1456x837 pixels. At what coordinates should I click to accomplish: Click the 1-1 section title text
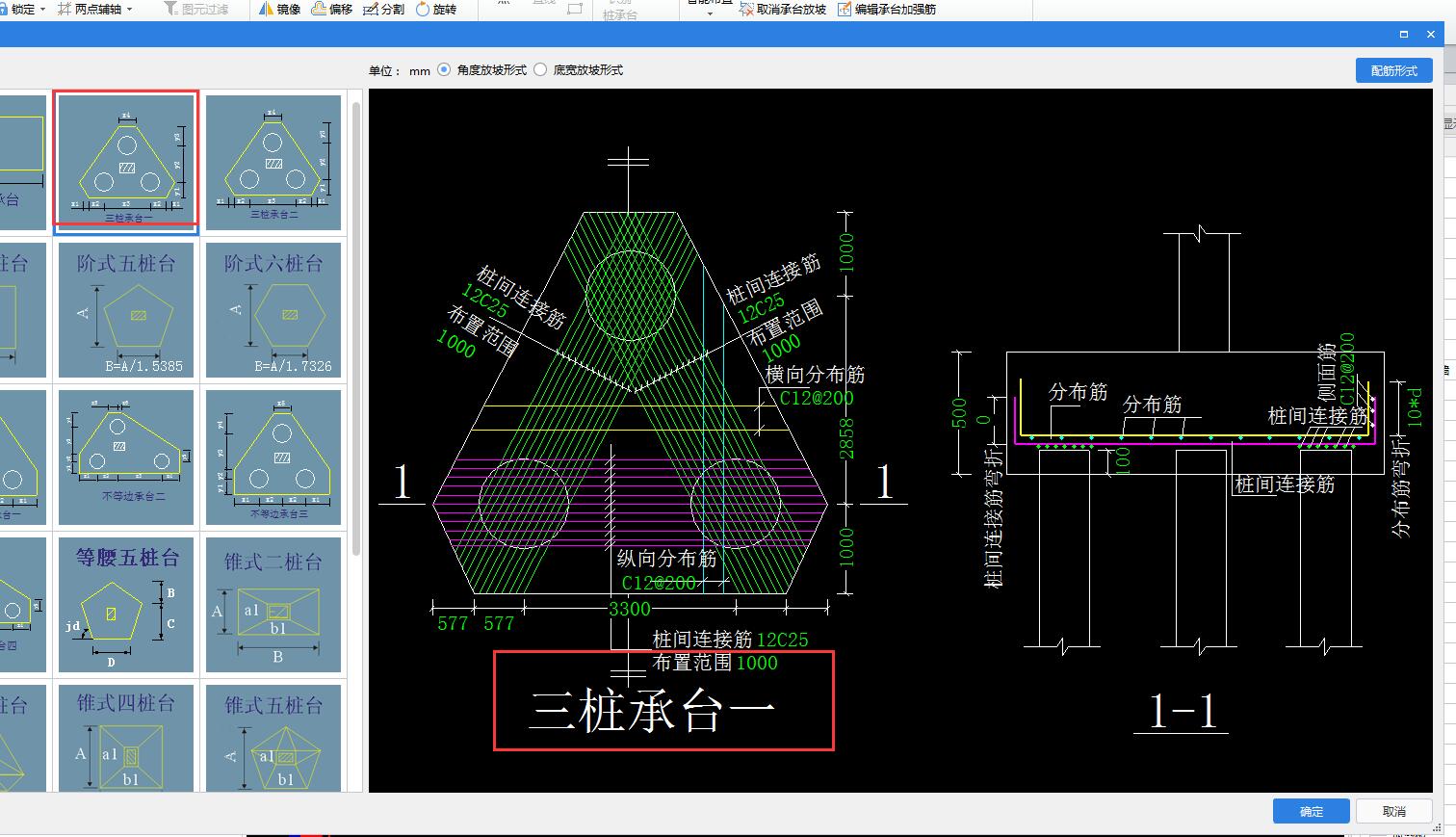coord(1183,711)
